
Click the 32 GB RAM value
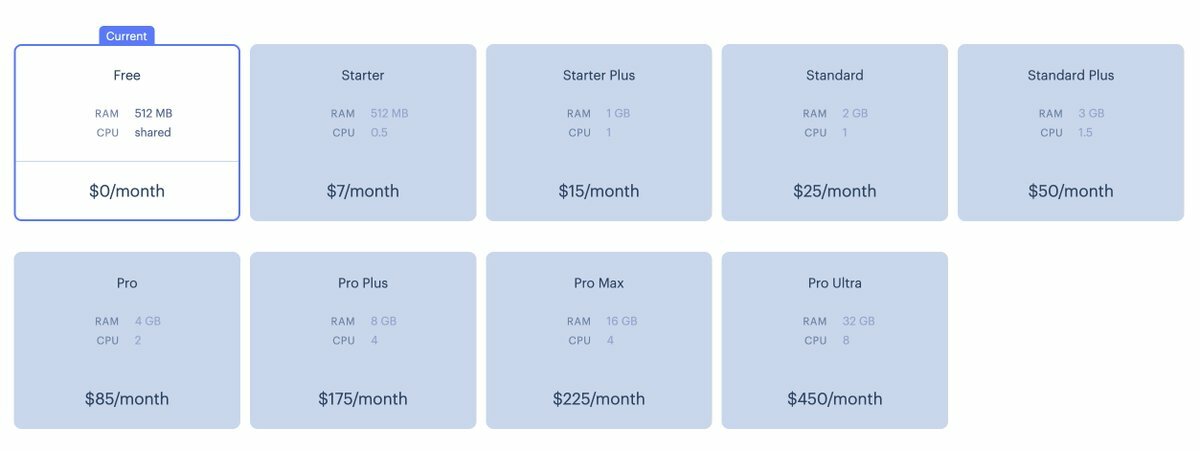pyautogui.click(x=859, y=321)
